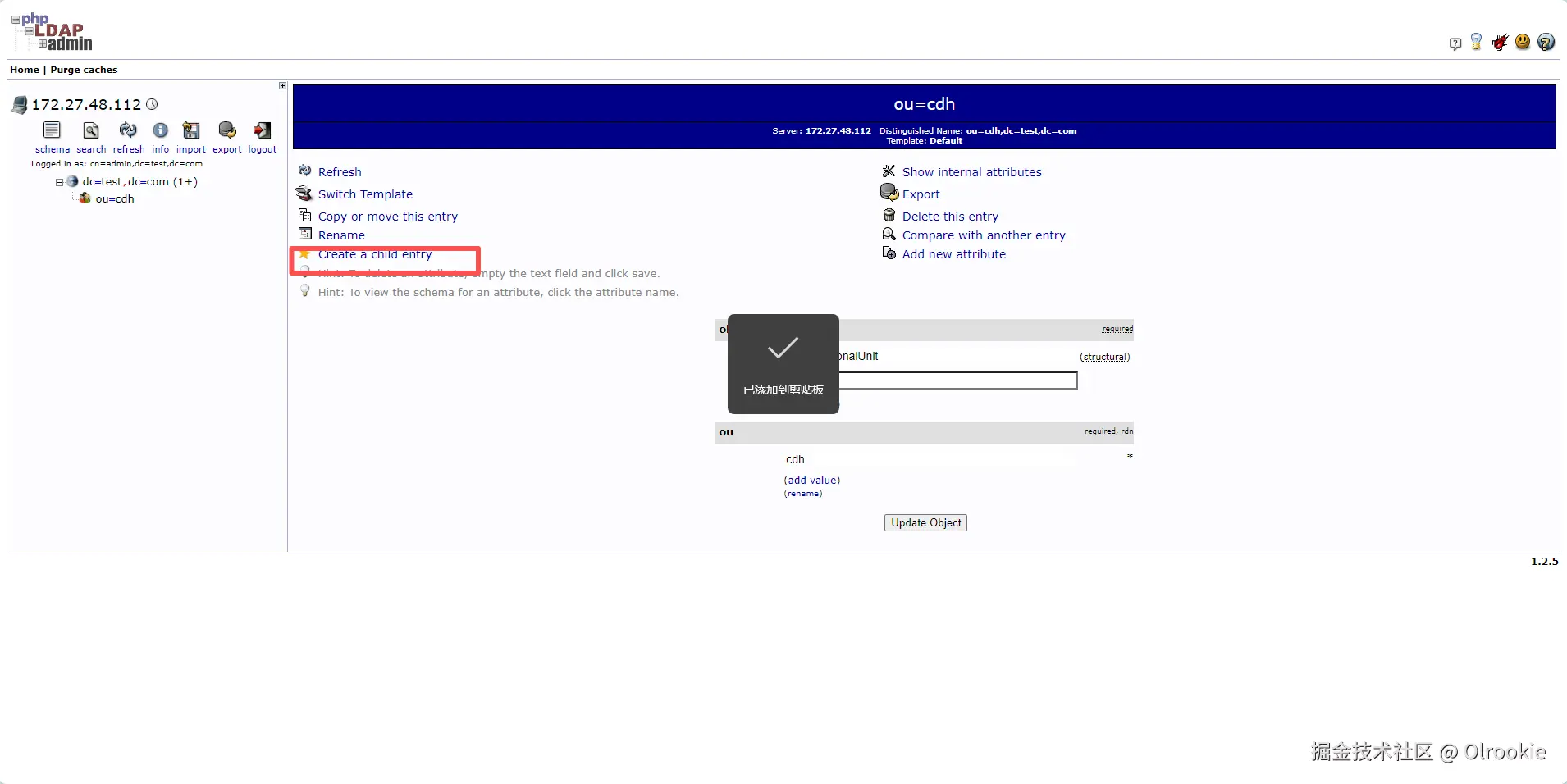Click the red bug report icon
This screenshot has width=1567, height=784.
pos(1500,42)
